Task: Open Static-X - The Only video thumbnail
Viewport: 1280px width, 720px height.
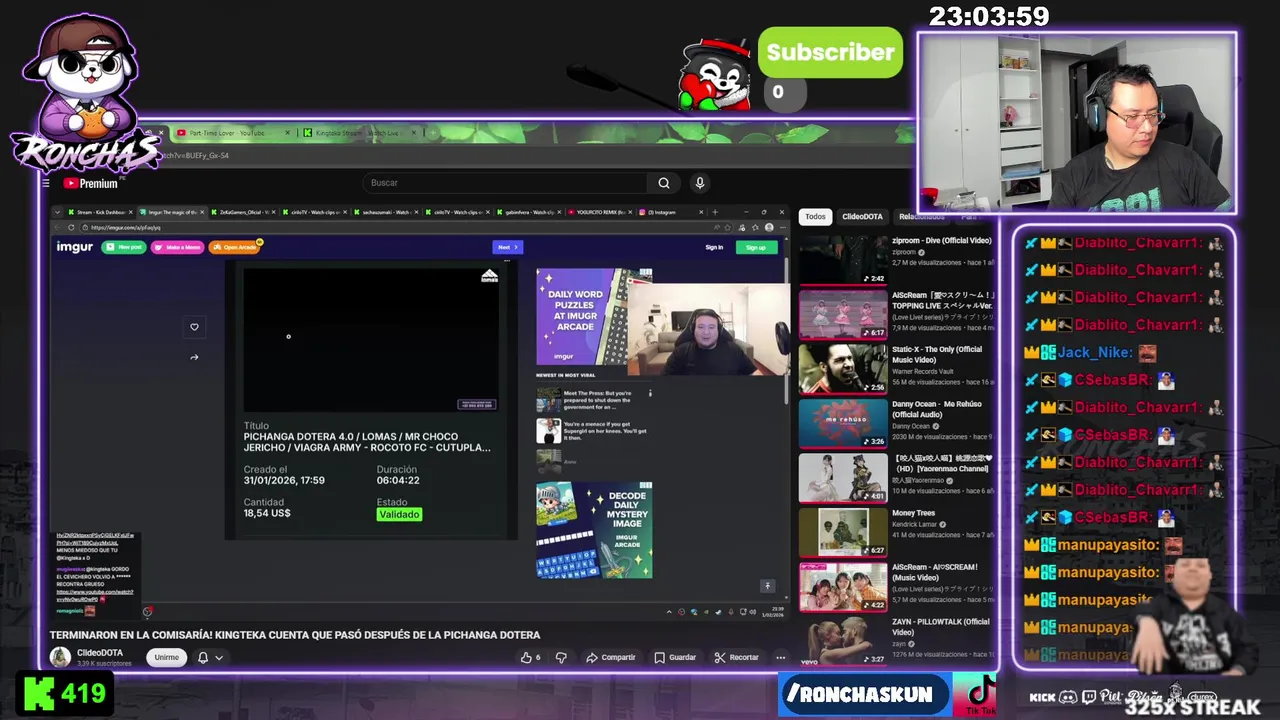Action: pyautogui.click(x=843, y=370)
